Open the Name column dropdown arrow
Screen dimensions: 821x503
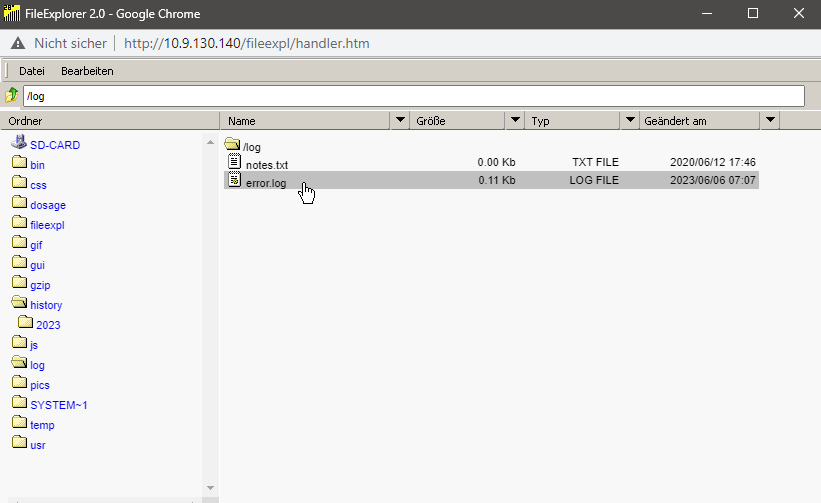400,120
